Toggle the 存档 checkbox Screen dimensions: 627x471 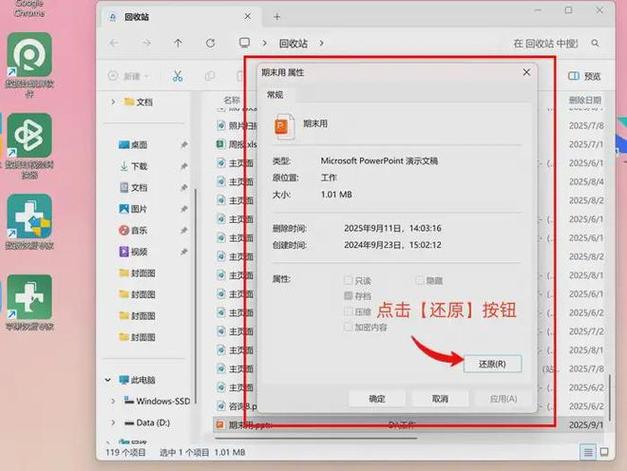(x=348, y=296)
